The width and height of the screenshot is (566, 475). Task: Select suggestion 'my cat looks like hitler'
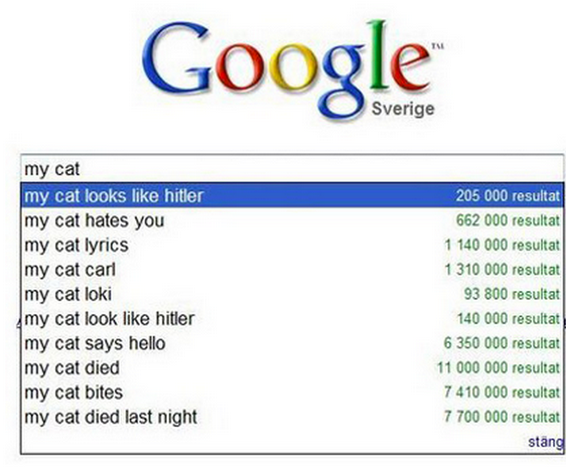292,195
